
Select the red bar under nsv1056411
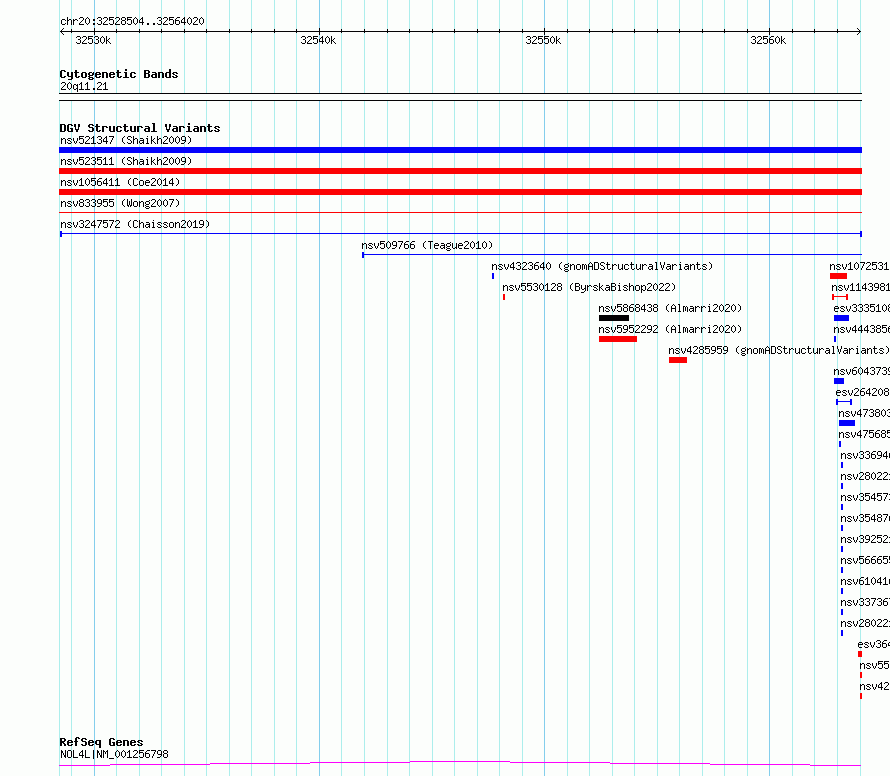click(460, 192)
